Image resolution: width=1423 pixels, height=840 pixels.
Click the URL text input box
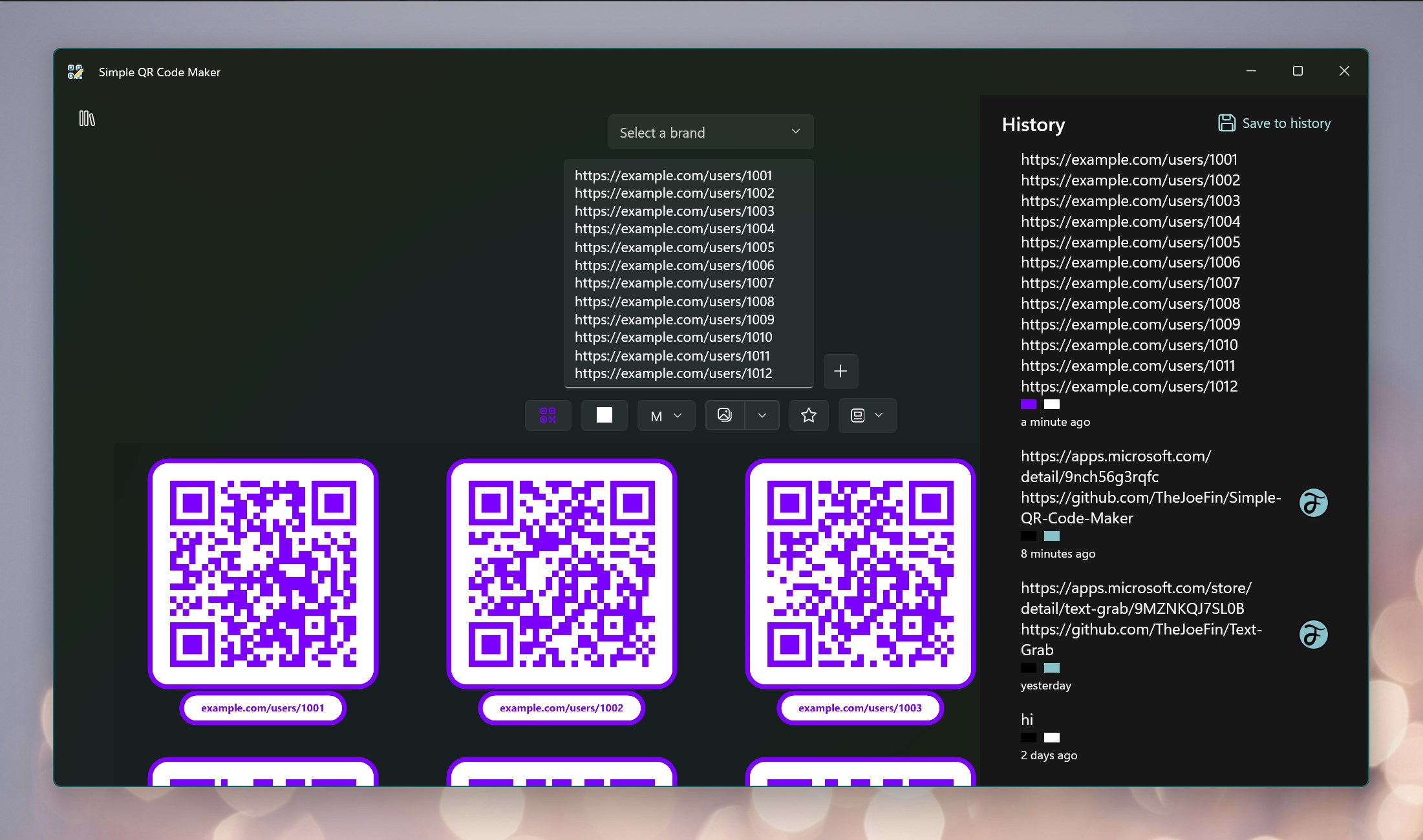pyautogui.click(x=689, y=274)
